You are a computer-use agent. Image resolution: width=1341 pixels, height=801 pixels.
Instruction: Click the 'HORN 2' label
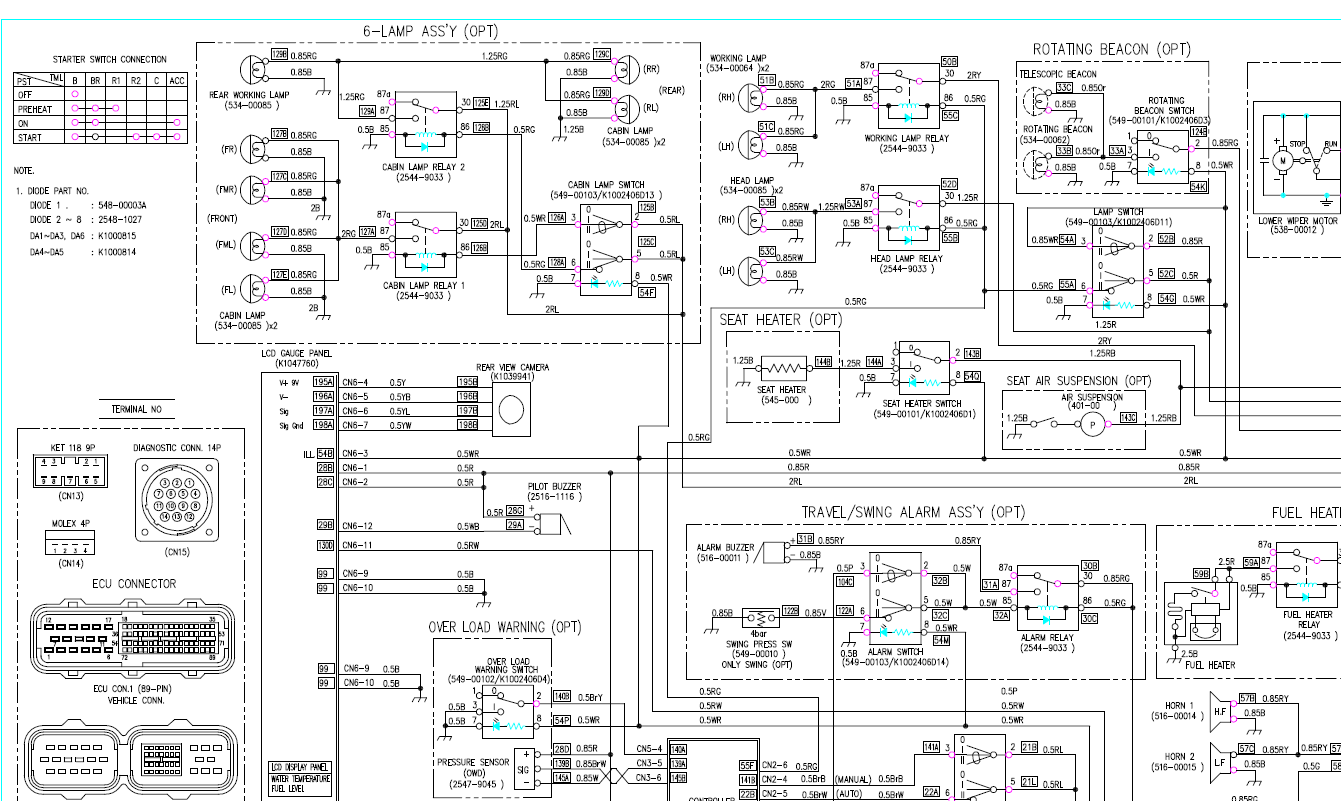click(1180, 757)
